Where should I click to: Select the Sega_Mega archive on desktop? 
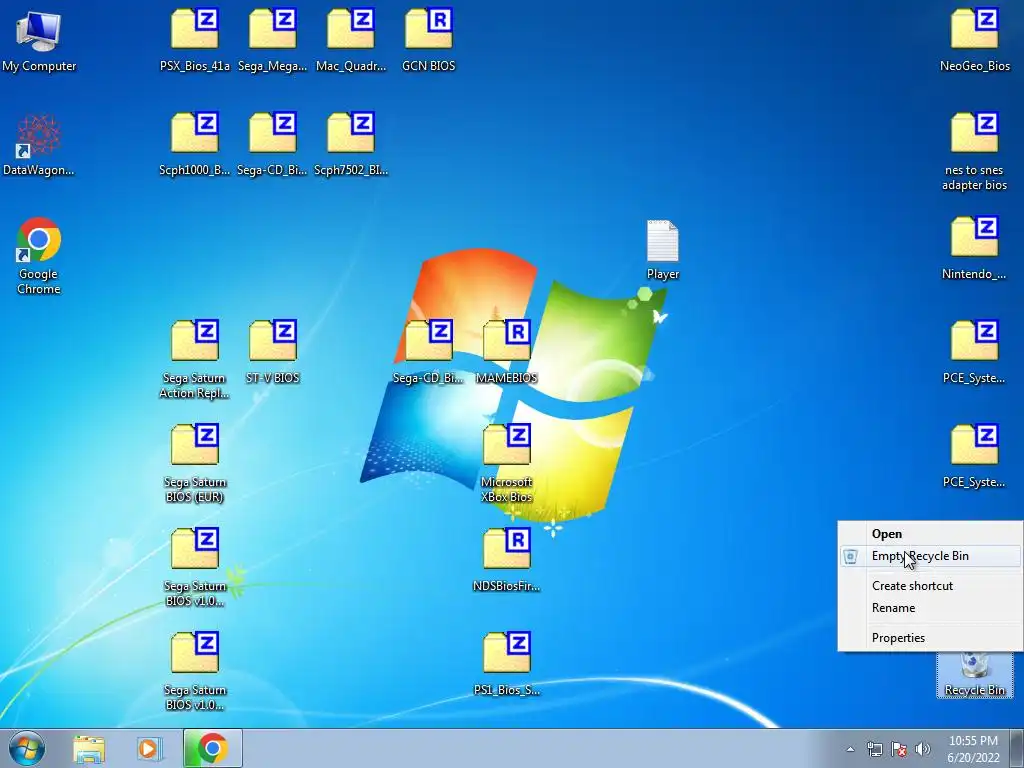(x=272, y=40)
